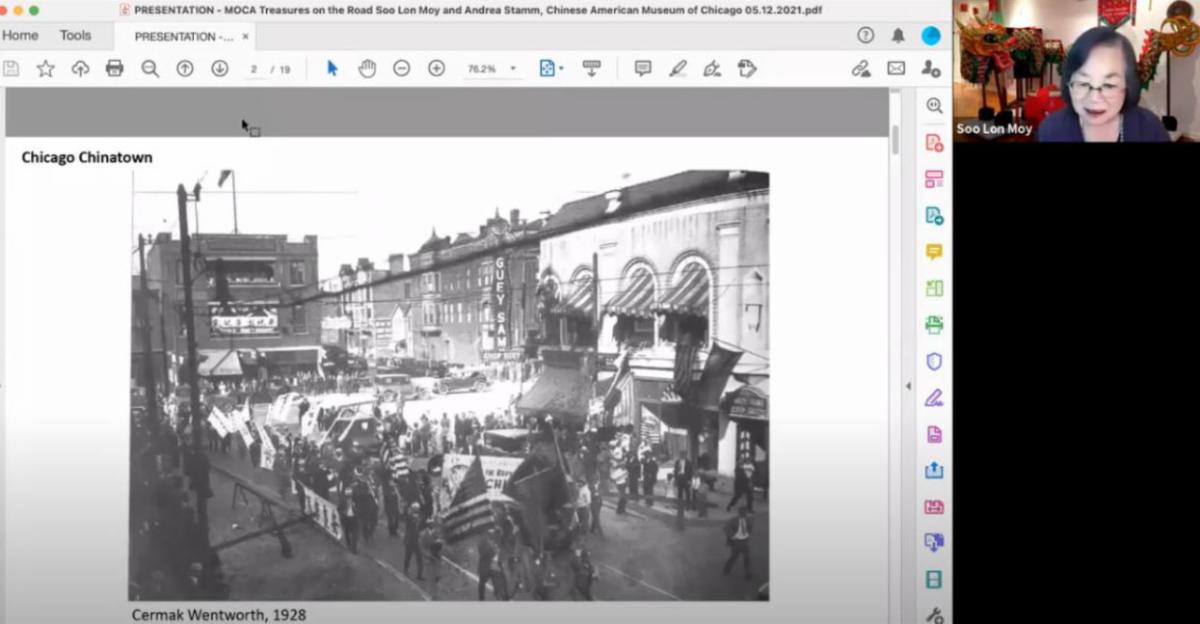1200x624 pixels.
Task: Click the vertical document scrollbar
Action: pos(894,140)
